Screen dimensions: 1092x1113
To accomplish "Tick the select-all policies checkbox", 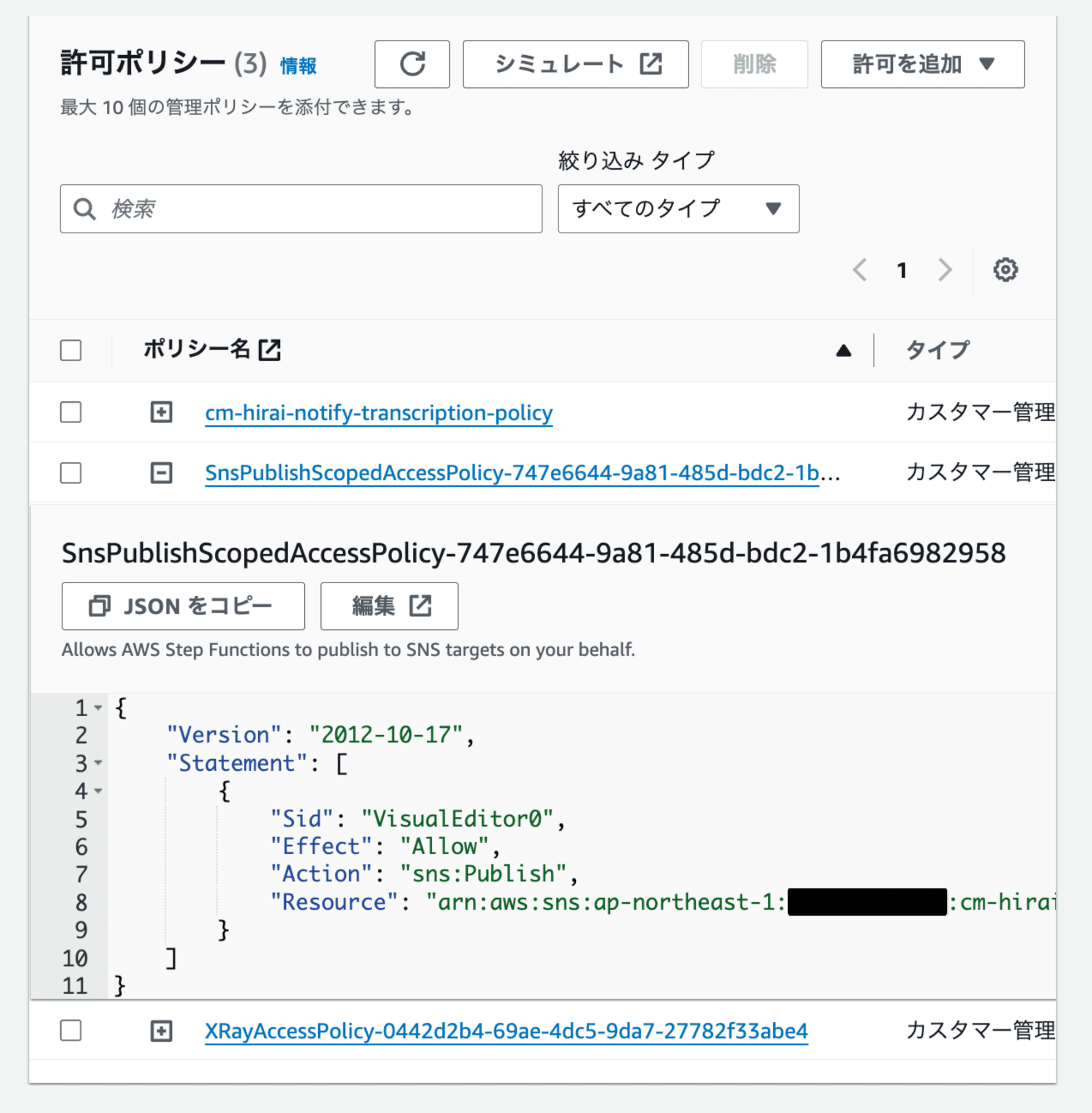I will pyautogui.click(x=71, y=350).
